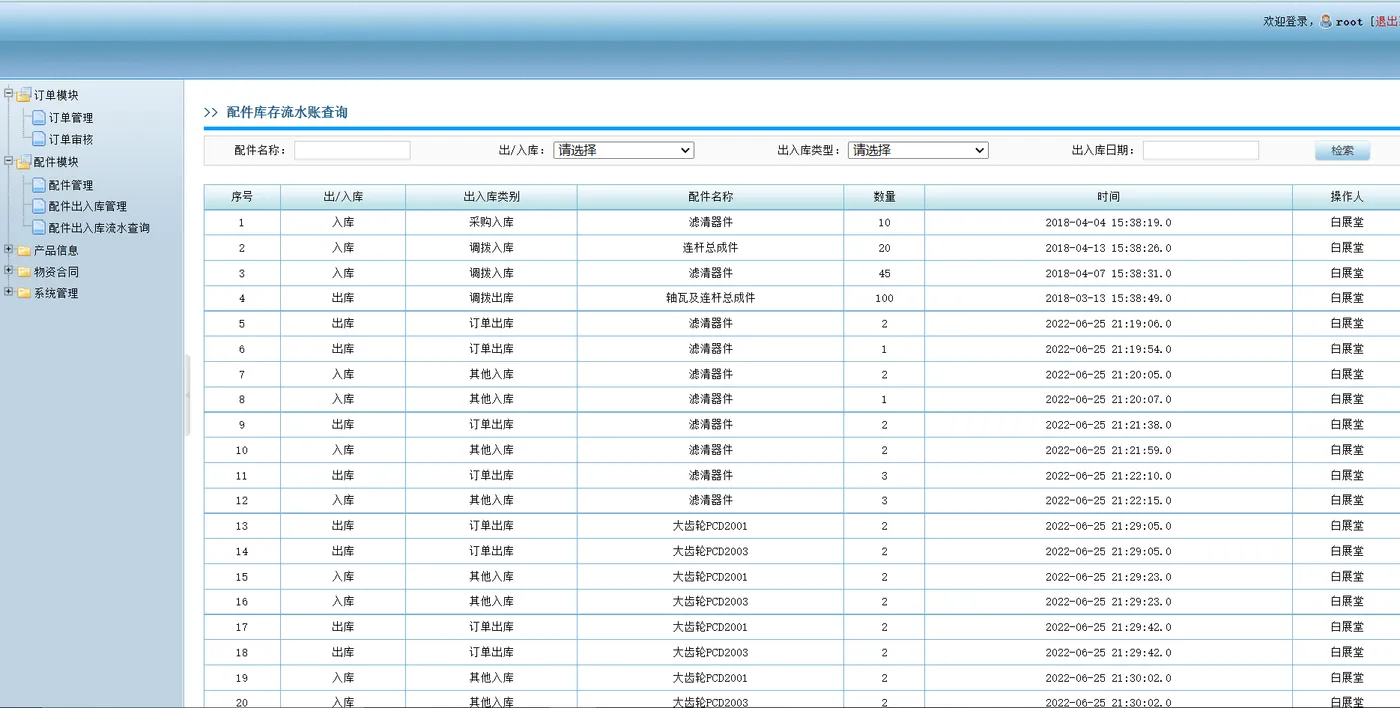Click the 其他入库 cell in row 7
1400x708 pixels.
click(x=491, y=374)
